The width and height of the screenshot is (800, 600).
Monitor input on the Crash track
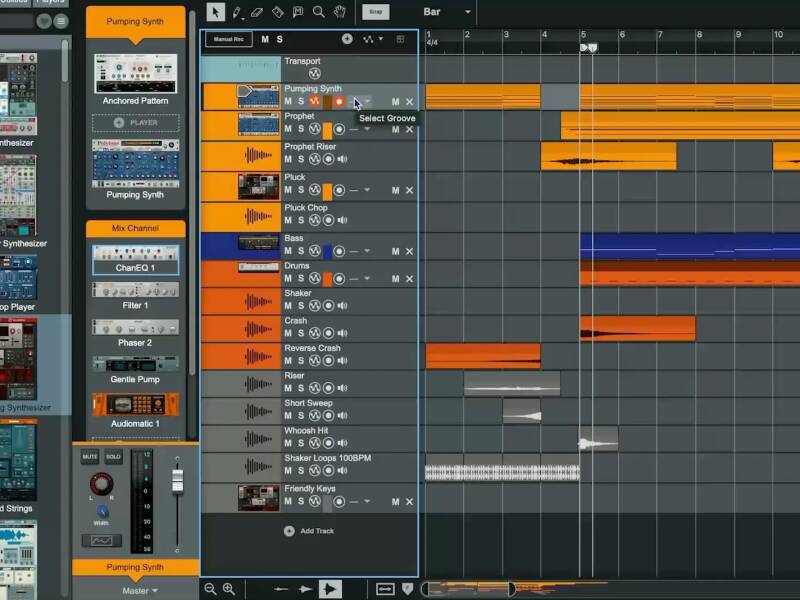pos(342,335)
